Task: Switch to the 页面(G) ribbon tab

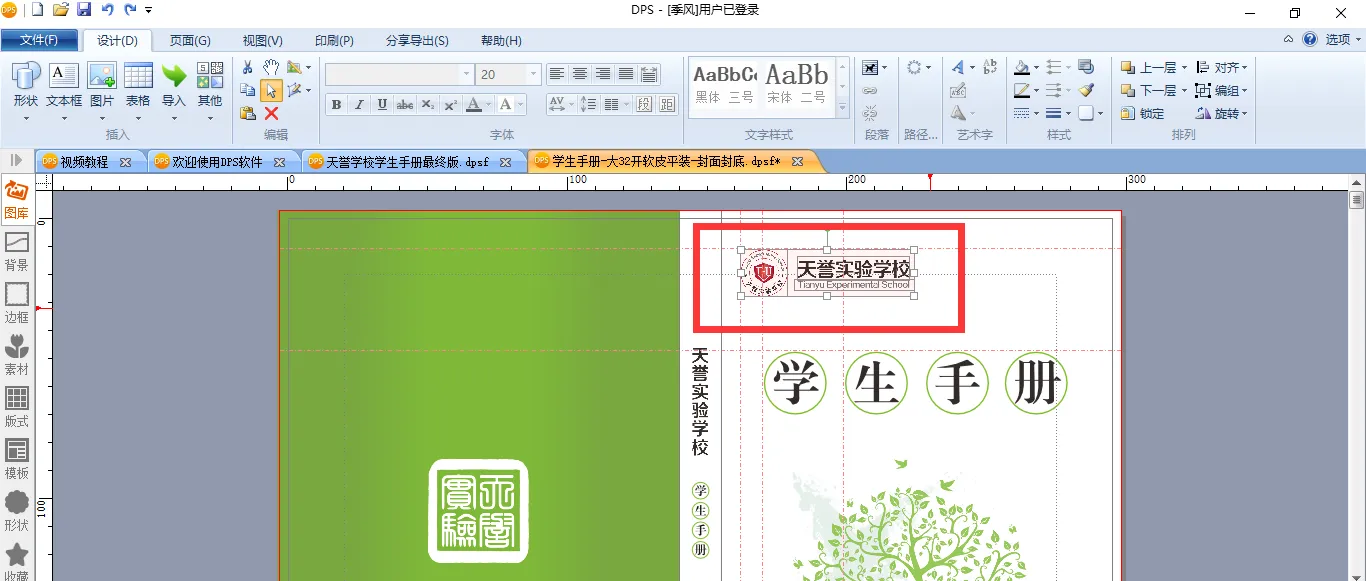Action: 190,40
